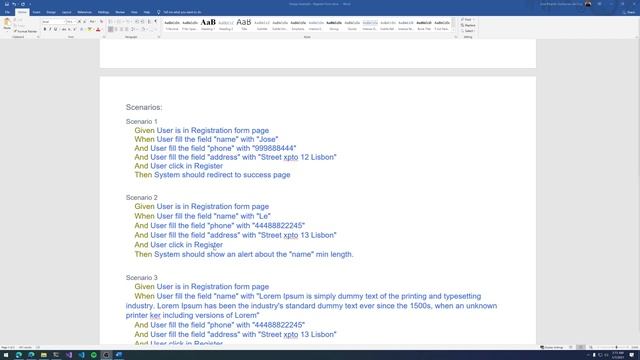Open the notification center icon

coord(632,355)
